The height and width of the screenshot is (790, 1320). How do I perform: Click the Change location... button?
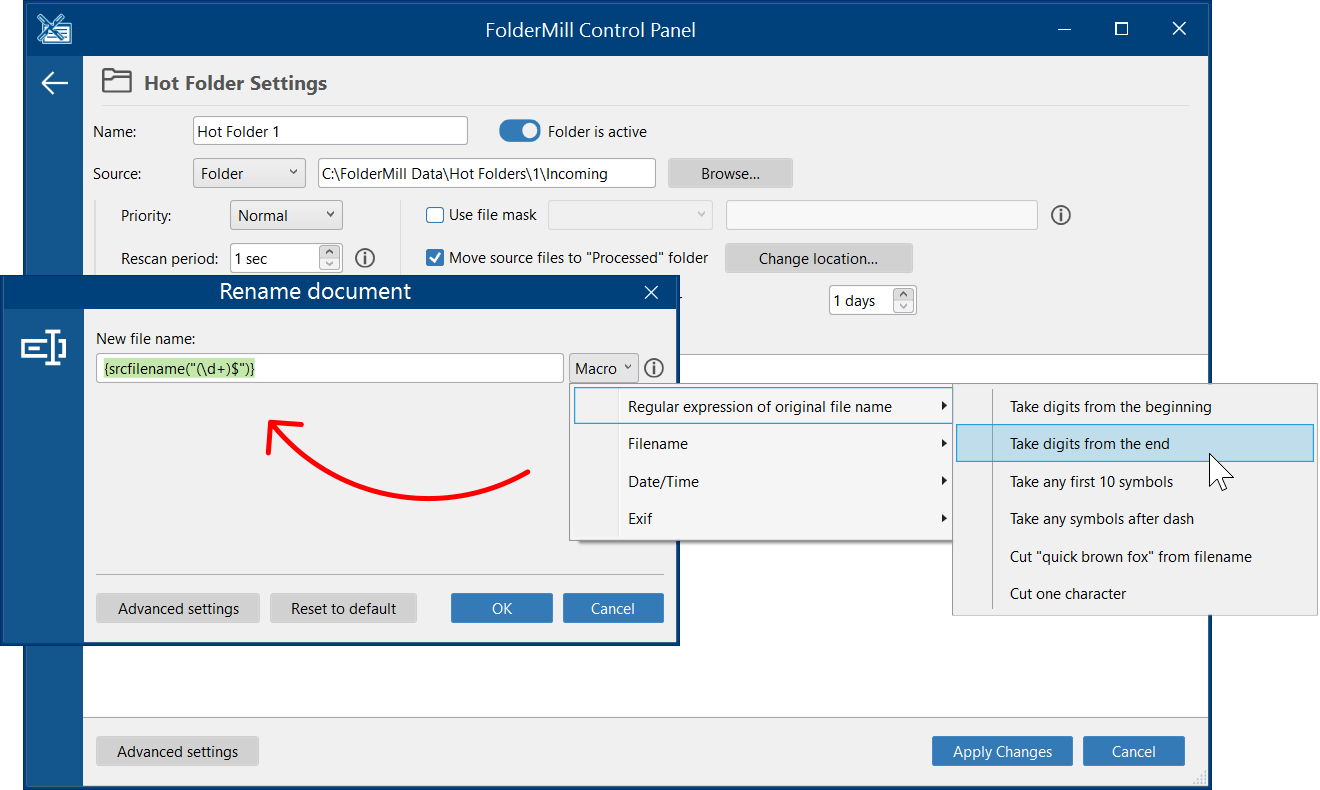[818, 258]
